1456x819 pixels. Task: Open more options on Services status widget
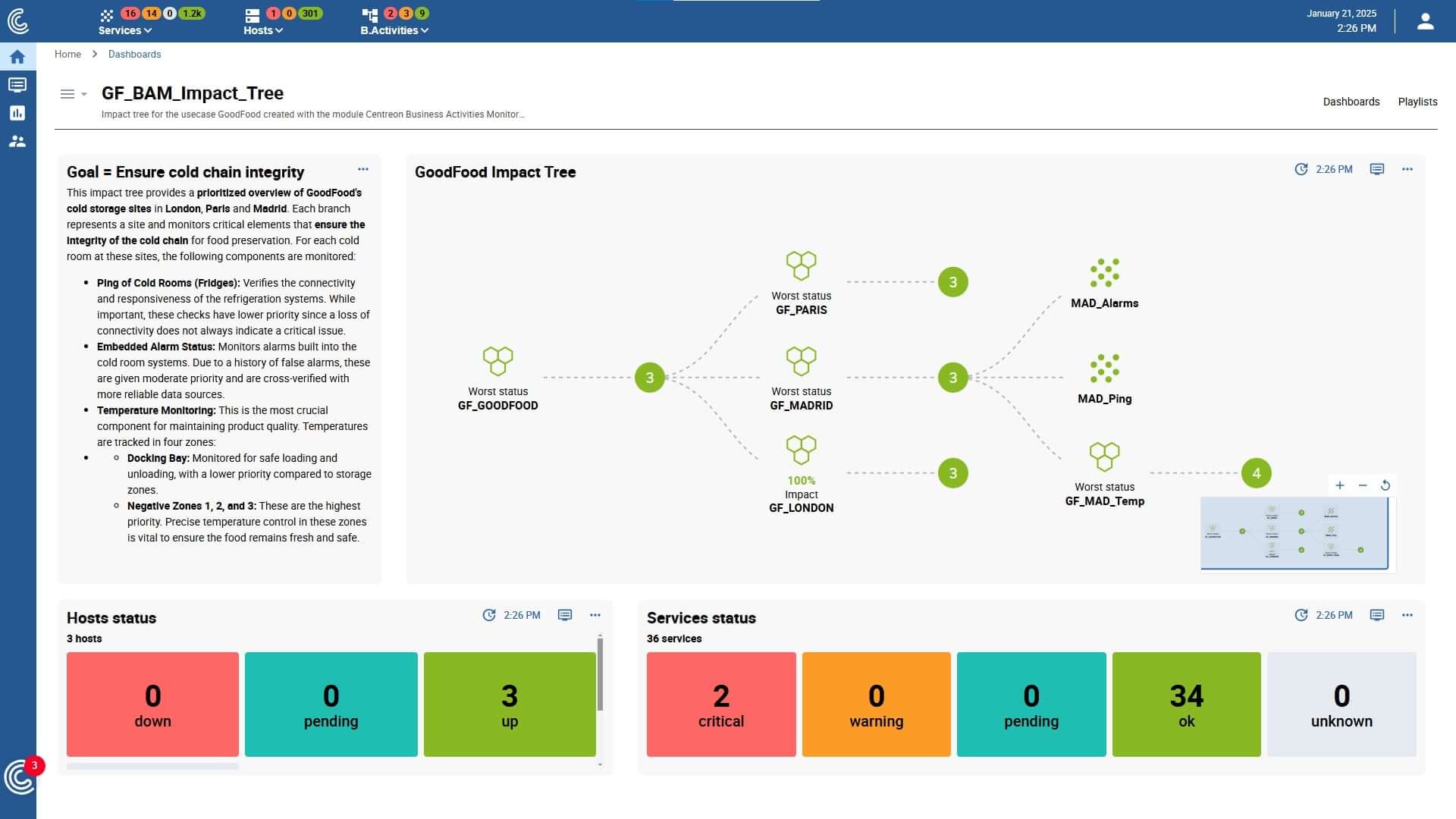click(x=1407, y=615)
